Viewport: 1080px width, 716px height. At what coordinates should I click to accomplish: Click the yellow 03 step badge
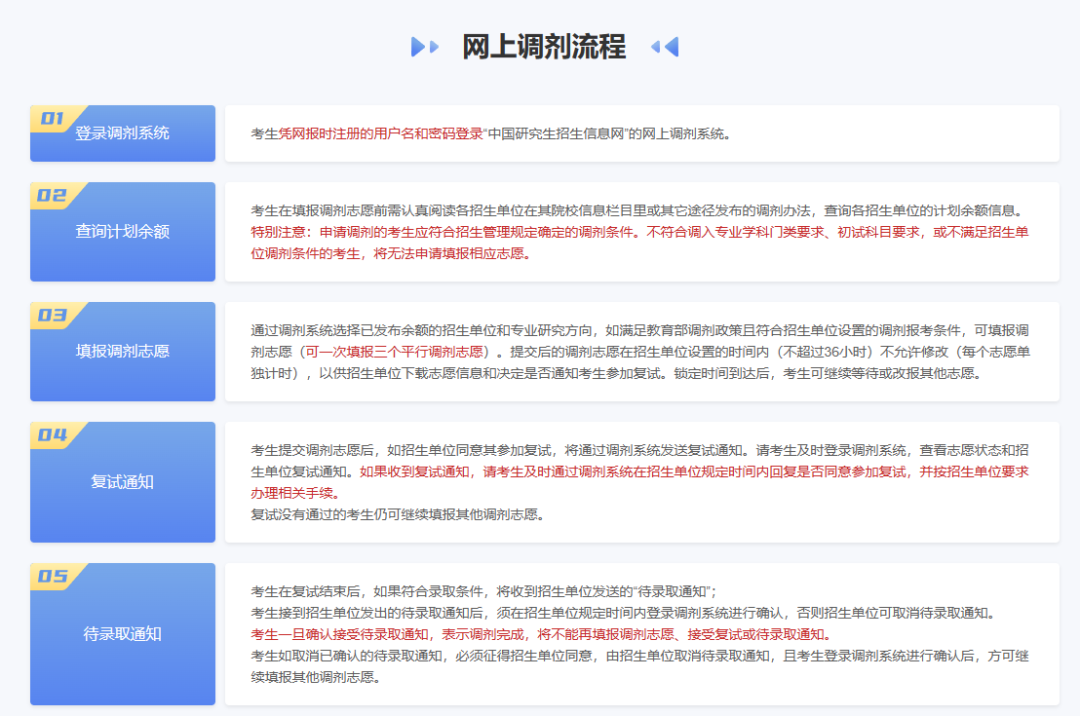click(53, 315)
